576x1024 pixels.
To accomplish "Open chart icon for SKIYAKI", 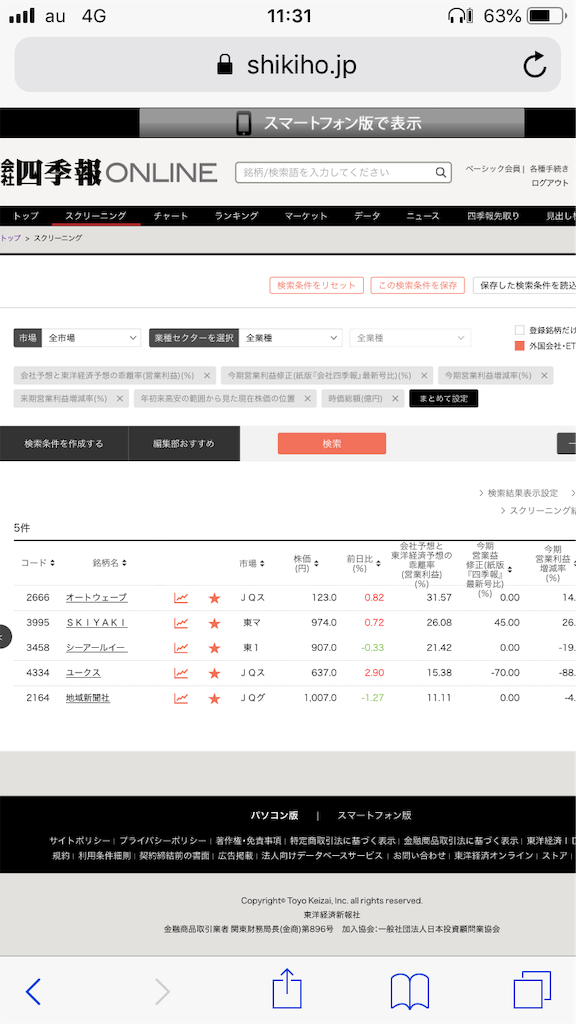I will (181, 622).
